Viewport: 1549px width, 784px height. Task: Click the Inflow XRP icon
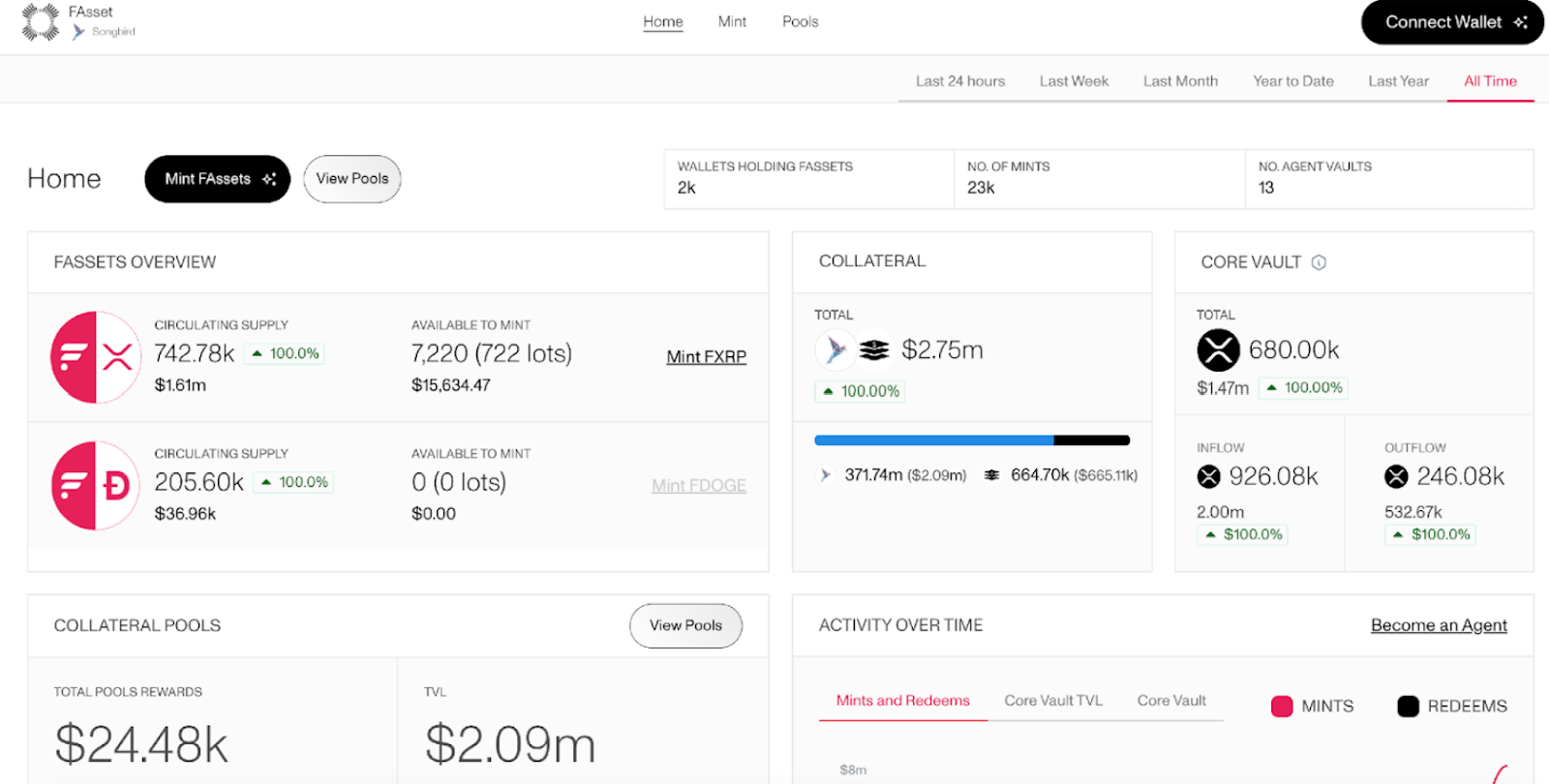pyautogui.click(x=1208, y=476)
